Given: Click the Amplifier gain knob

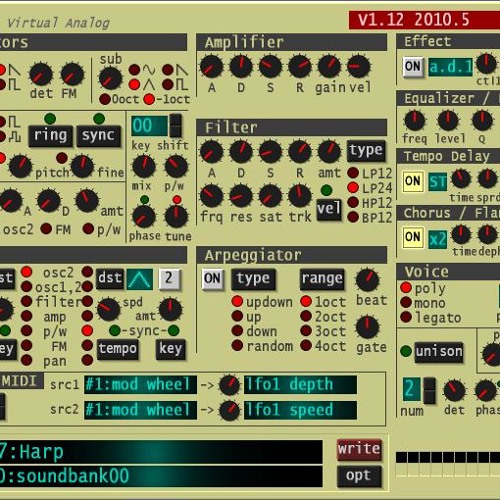Looking at the screenshot, I should pyautogui.click(x=329, y=67).
